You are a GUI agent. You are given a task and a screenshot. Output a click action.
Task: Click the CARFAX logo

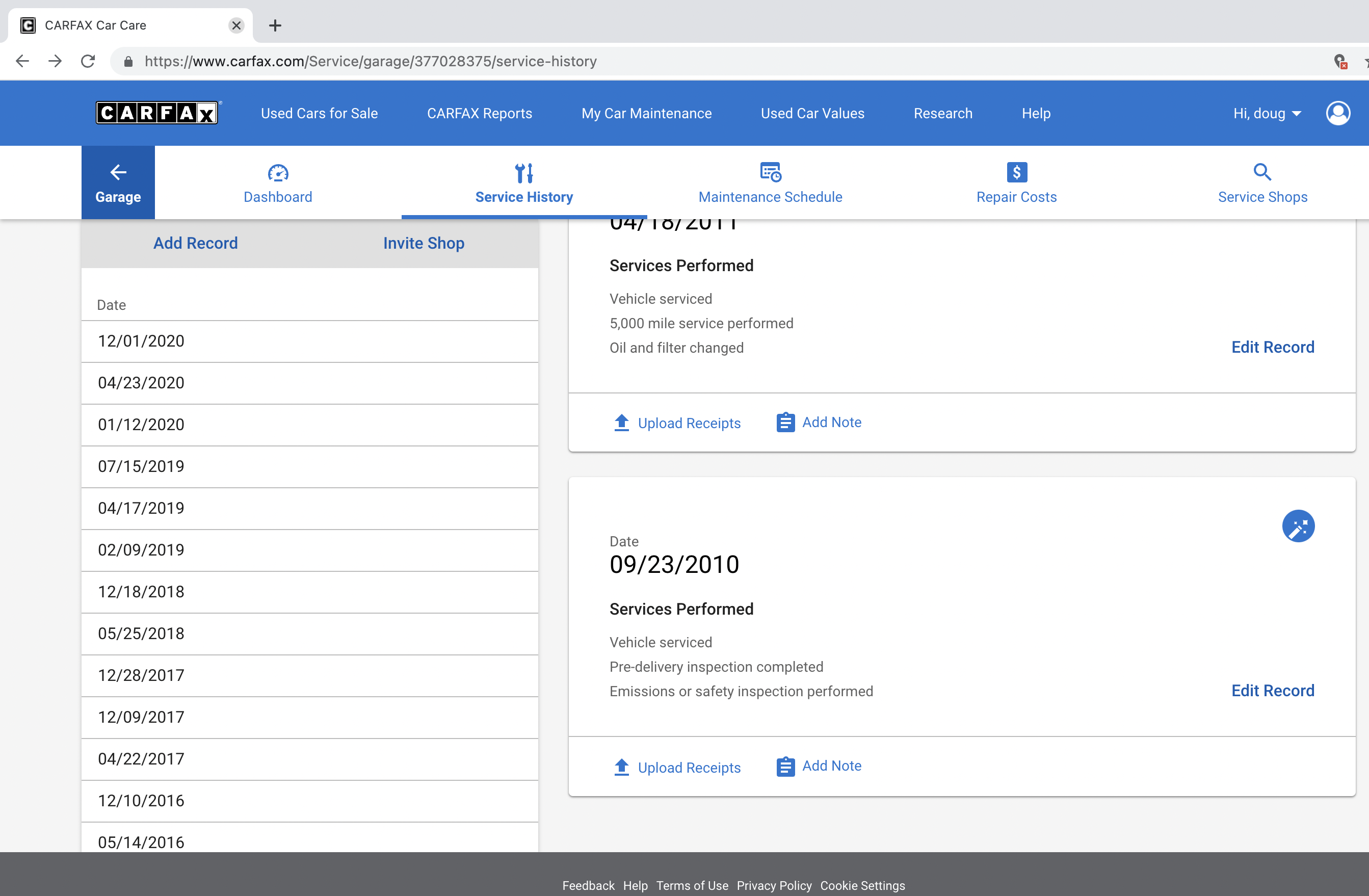[x=157, y=113]
